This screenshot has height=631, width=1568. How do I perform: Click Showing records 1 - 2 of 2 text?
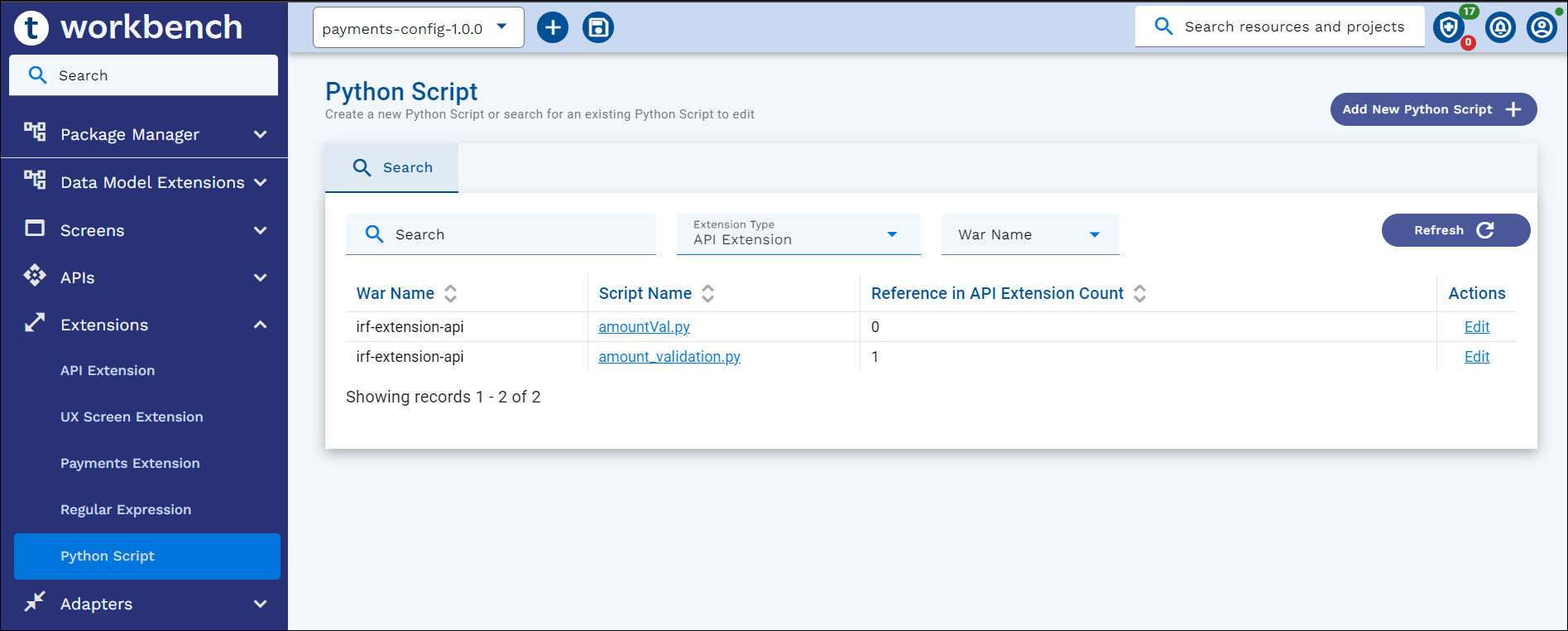[444, 397]
